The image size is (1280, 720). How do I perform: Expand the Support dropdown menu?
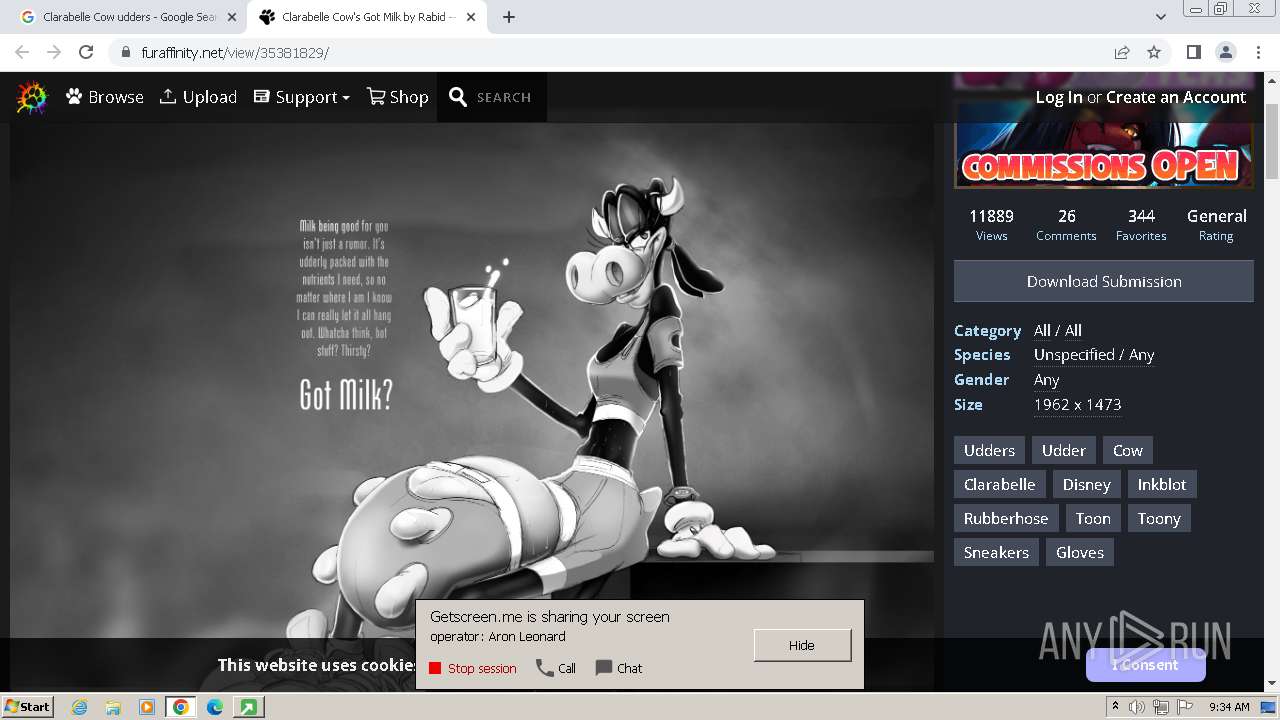coord(301,97)
